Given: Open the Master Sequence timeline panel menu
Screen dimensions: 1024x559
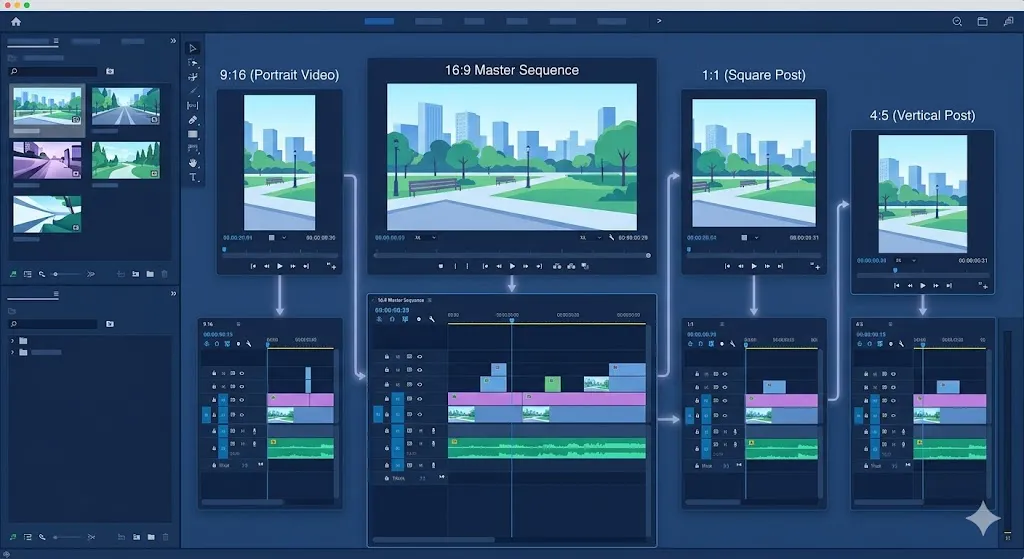Looking at the screenshot, I should click(x=430, y=300).
